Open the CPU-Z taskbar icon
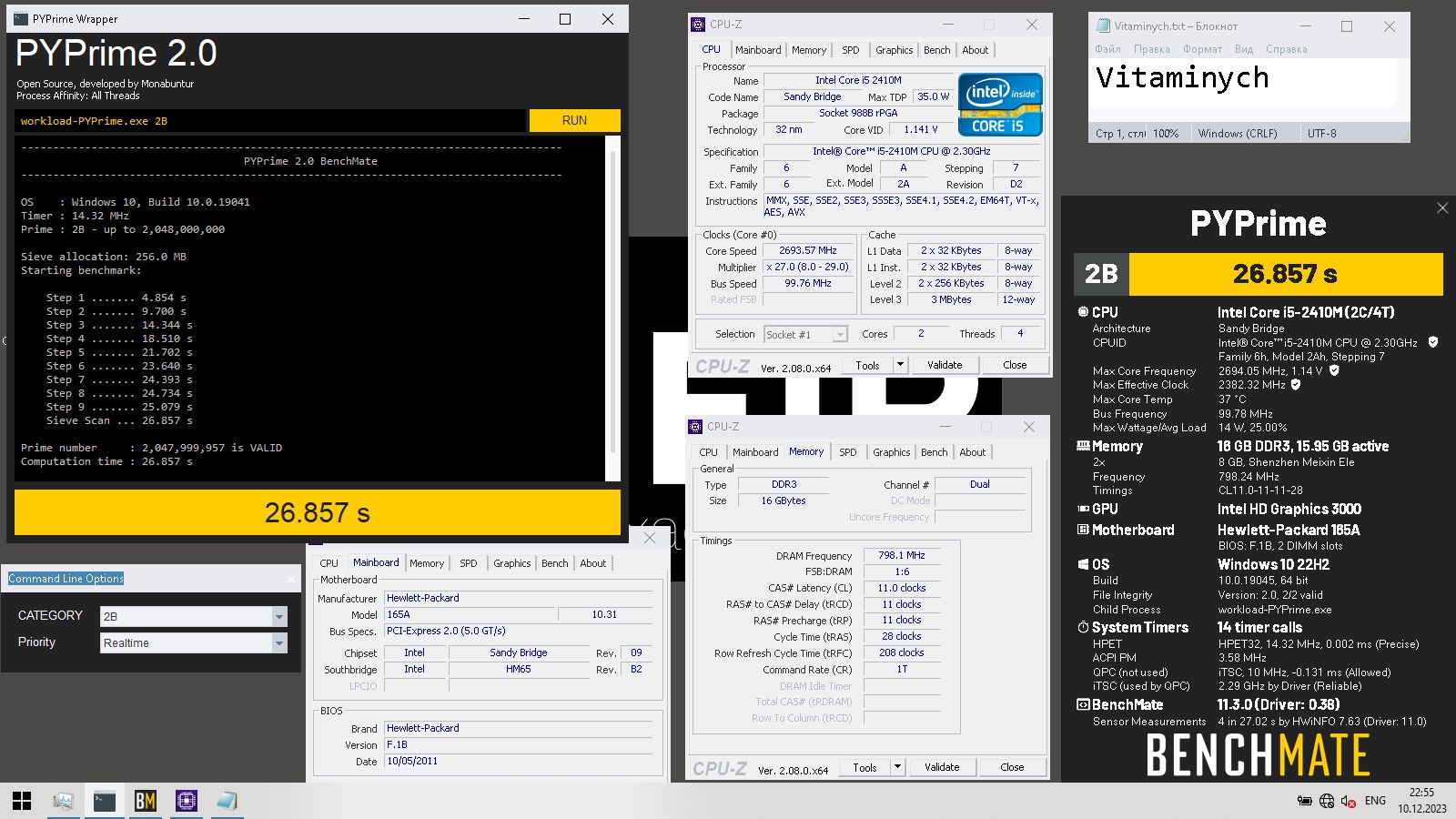1456x819 pixels. point(187,801)
